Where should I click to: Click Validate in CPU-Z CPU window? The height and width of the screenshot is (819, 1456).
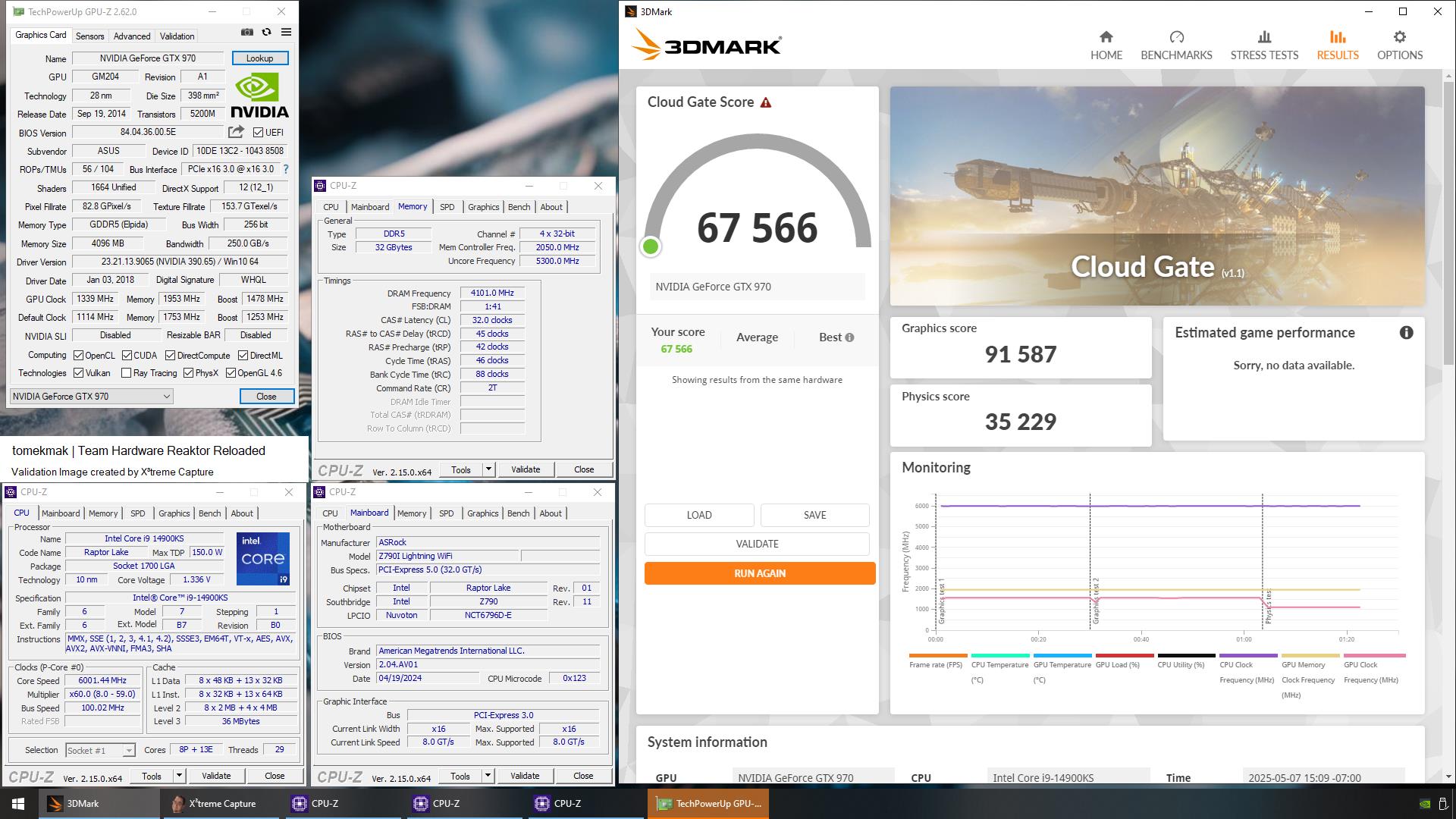pos(216,777)
